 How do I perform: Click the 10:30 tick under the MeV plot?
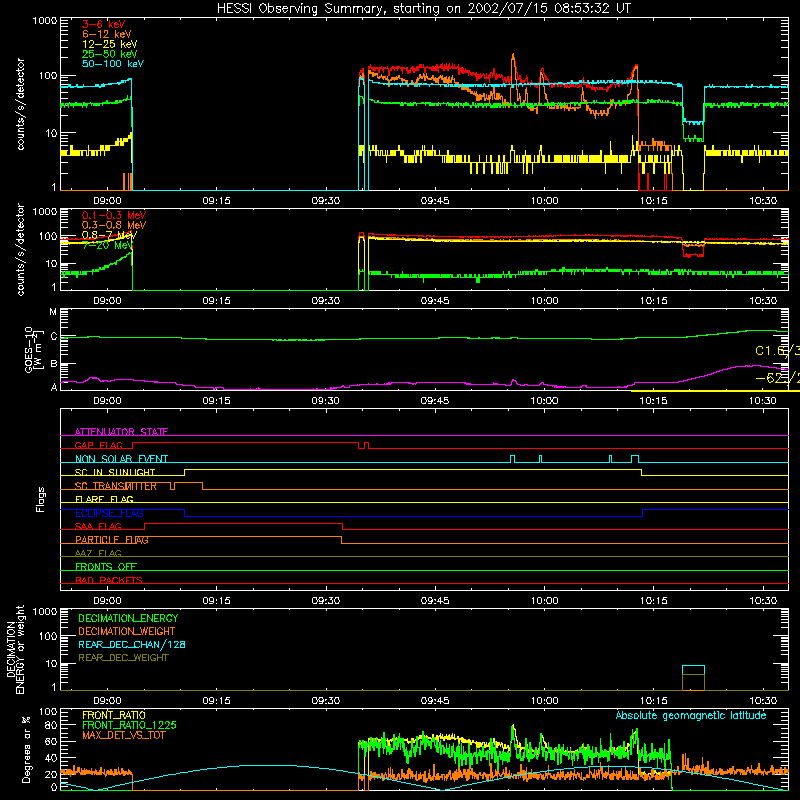pos(763,301)
